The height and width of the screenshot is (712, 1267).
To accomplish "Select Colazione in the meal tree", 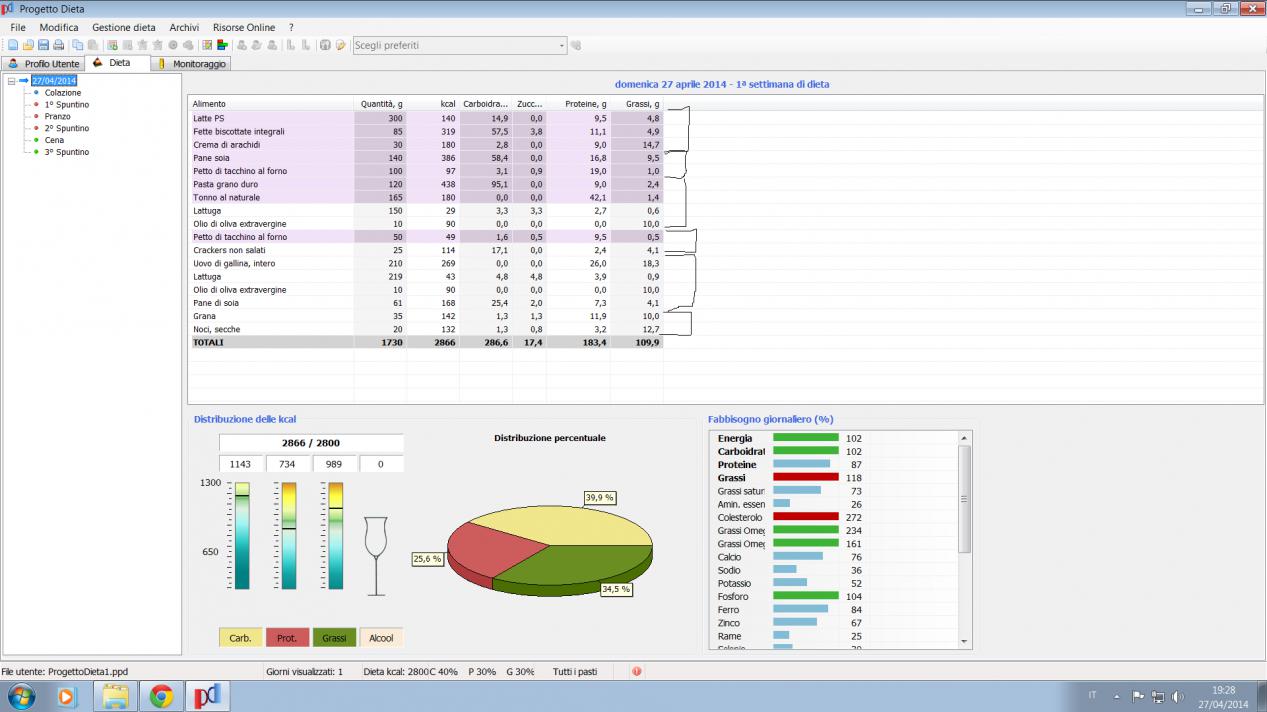I will (62, 93).
